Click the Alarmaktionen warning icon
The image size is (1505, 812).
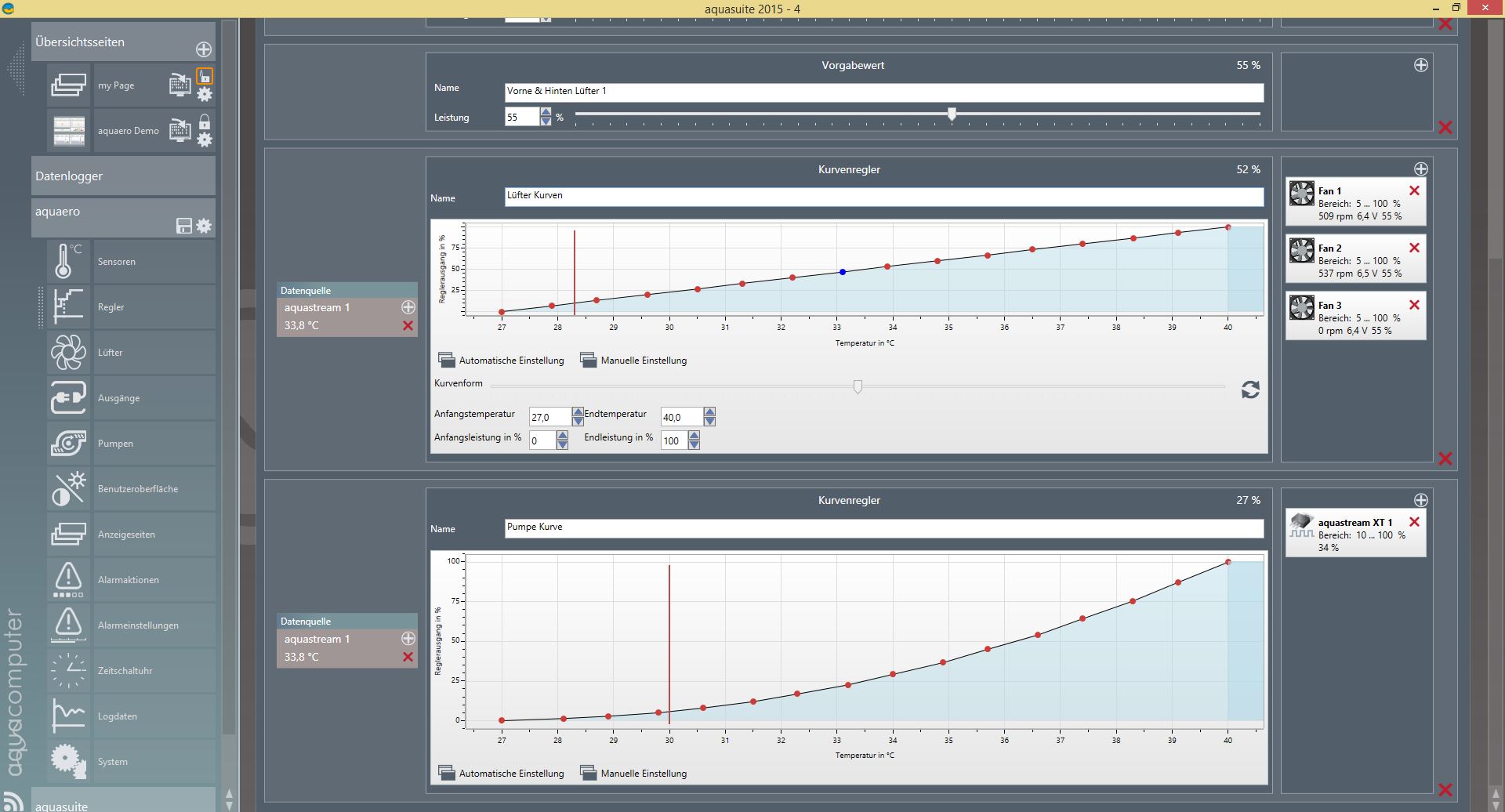click(x=68, y=579)
